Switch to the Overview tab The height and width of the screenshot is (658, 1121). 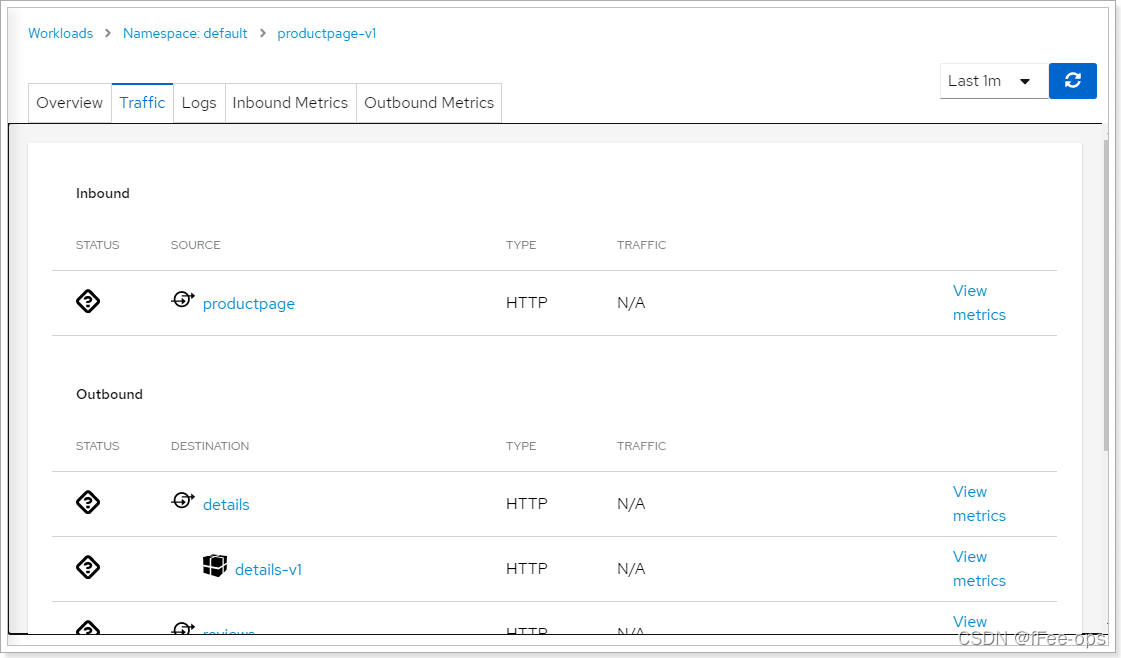click(x=69, y=103)
